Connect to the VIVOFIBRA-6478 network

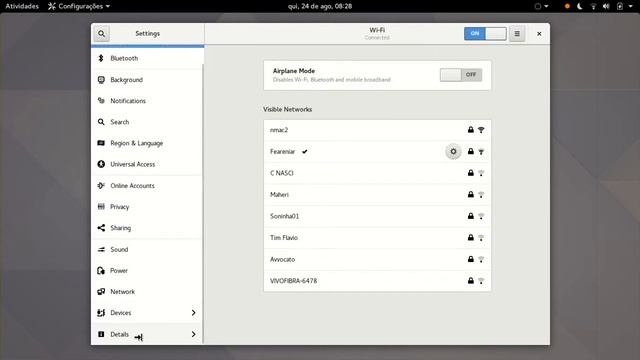point(377,281)
